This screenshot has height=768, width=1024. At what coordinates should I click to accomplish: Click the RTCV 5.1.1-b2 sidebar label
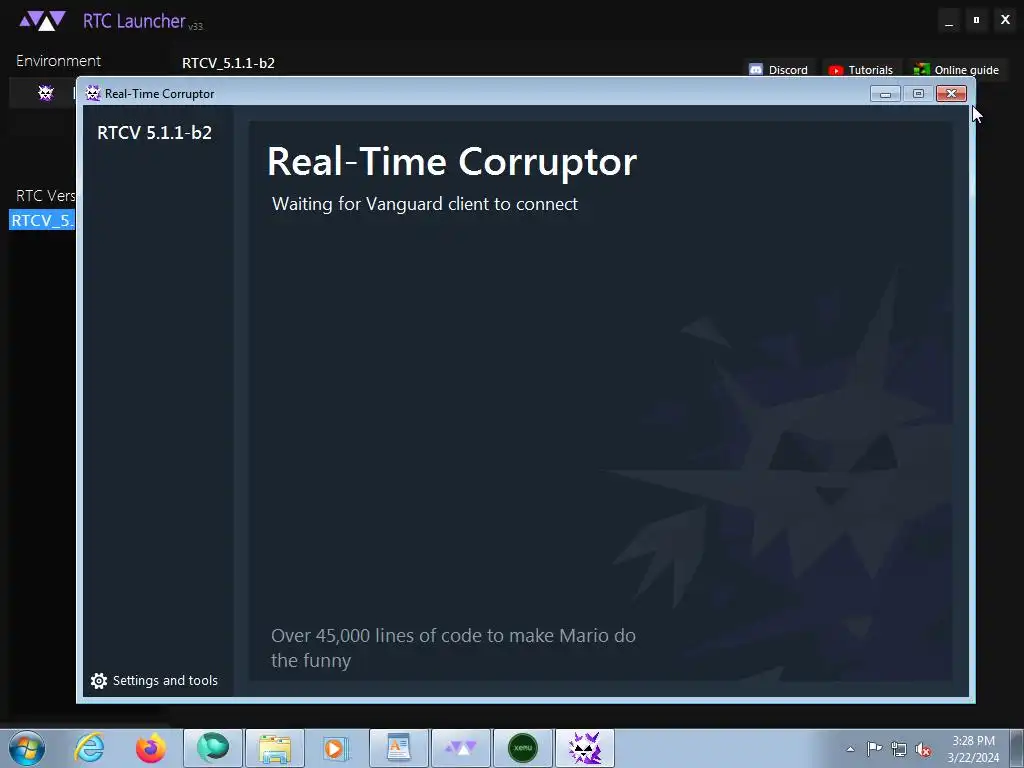[155, 133]
